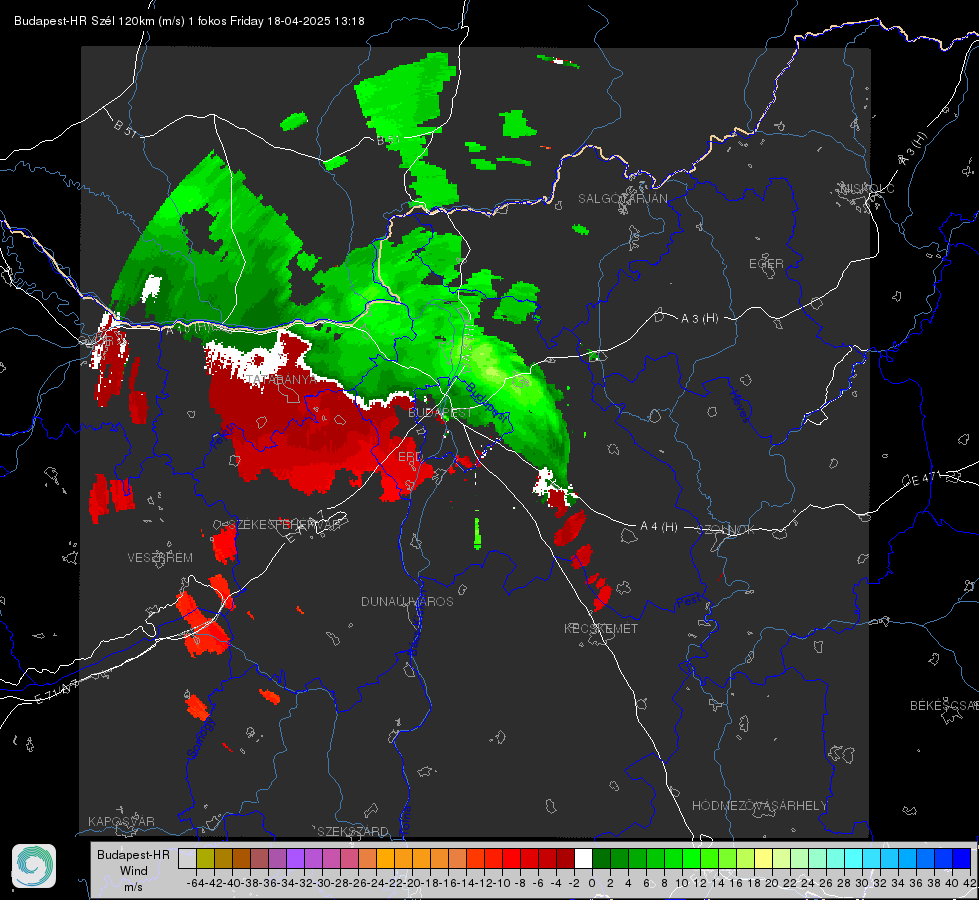The height and width of the screenshot is (900, 979).
Task: Click the EGER city label
Action: tap(766, 264)
